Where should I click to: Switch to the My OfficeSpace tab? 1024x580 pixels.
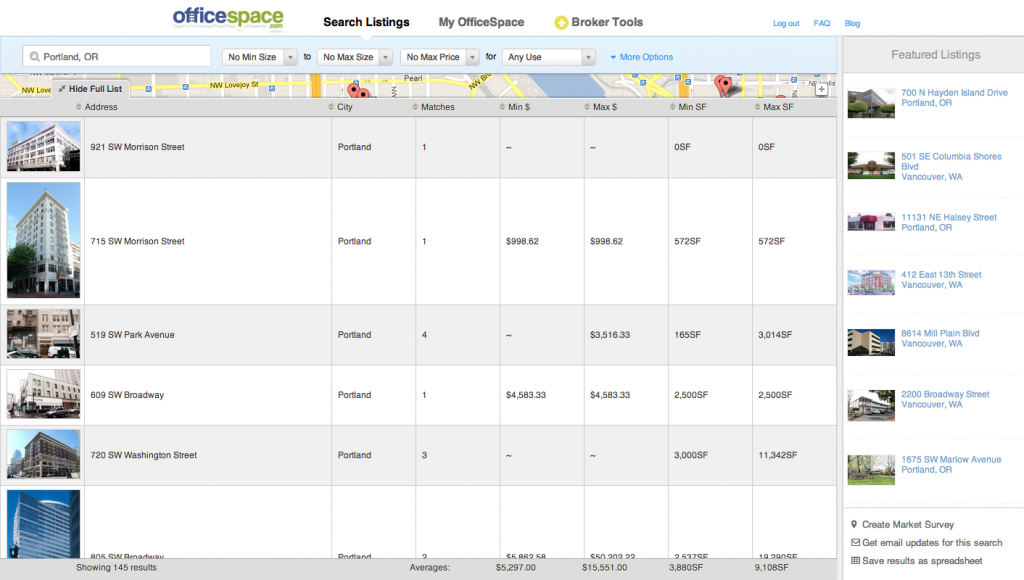(x=481, y=21)
